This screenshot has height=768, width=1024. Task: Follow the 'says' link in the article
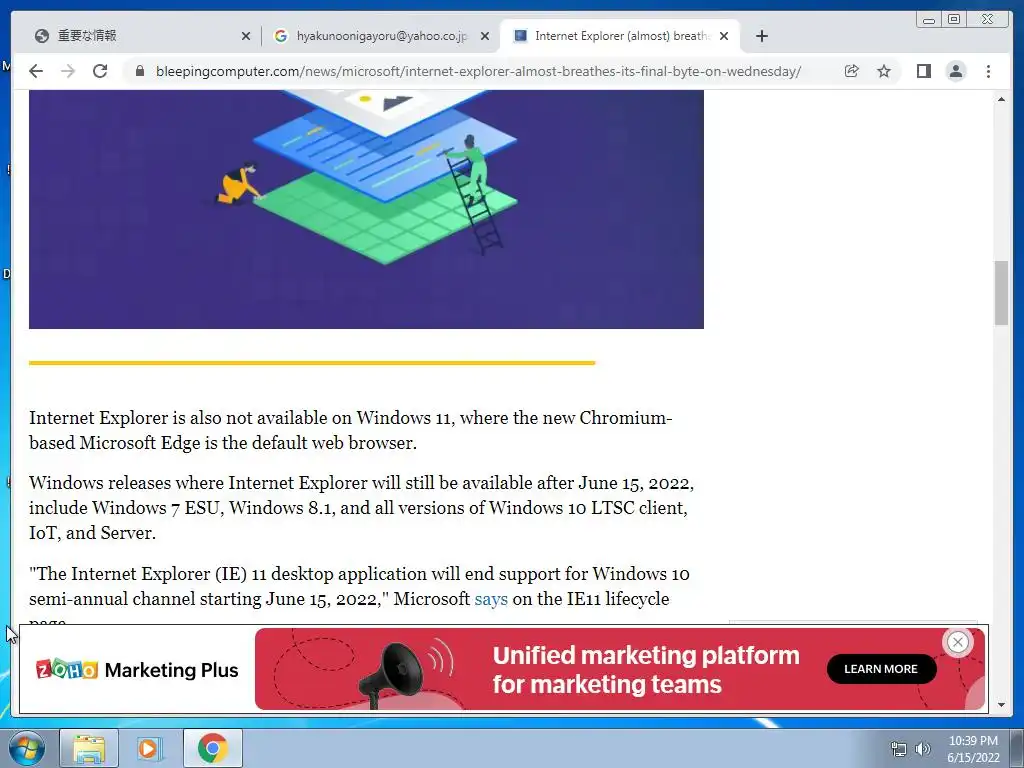tap(491, 599)
